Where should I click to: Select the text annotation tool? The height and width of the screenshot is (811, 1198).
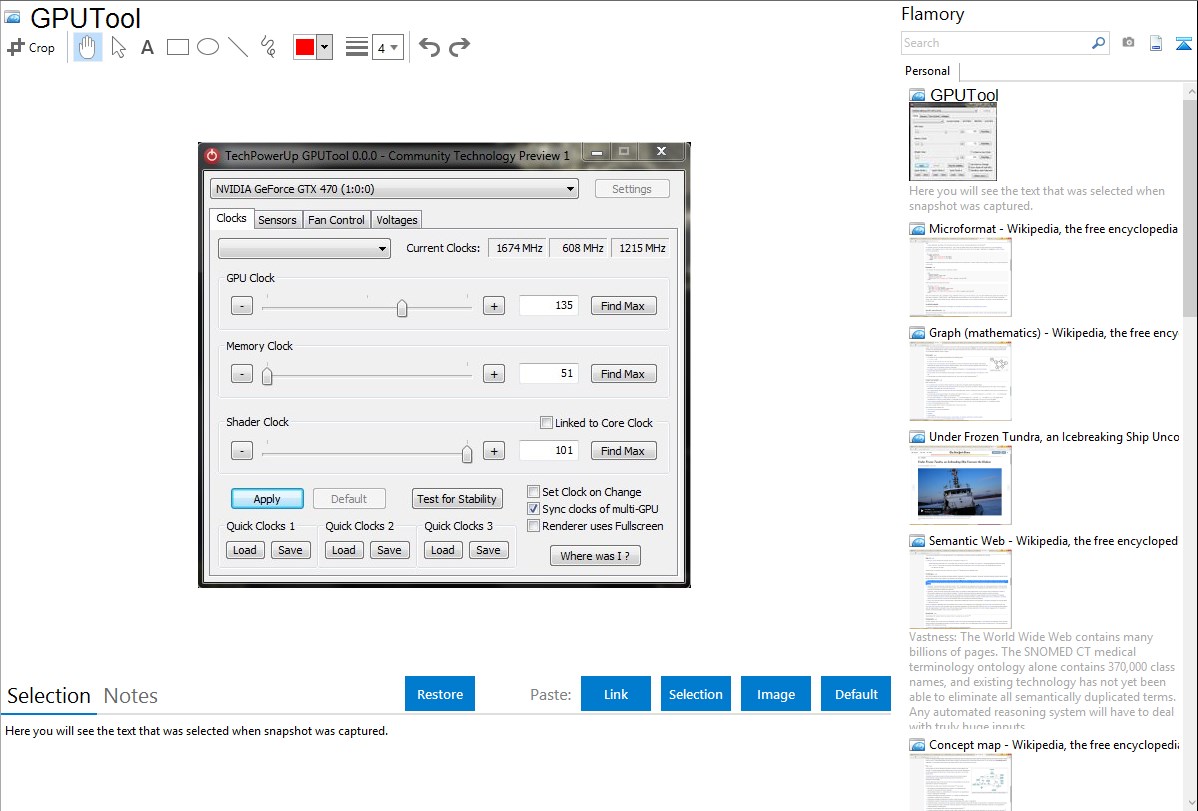[147, 47]
